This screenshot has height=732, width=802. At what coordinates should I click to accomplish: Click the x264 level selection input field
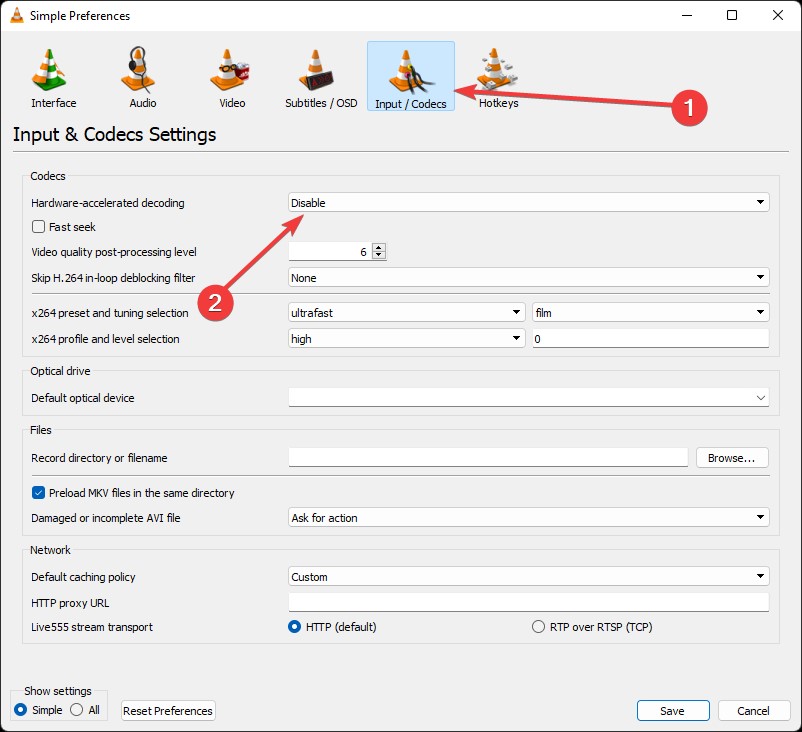tap(650, 339)
